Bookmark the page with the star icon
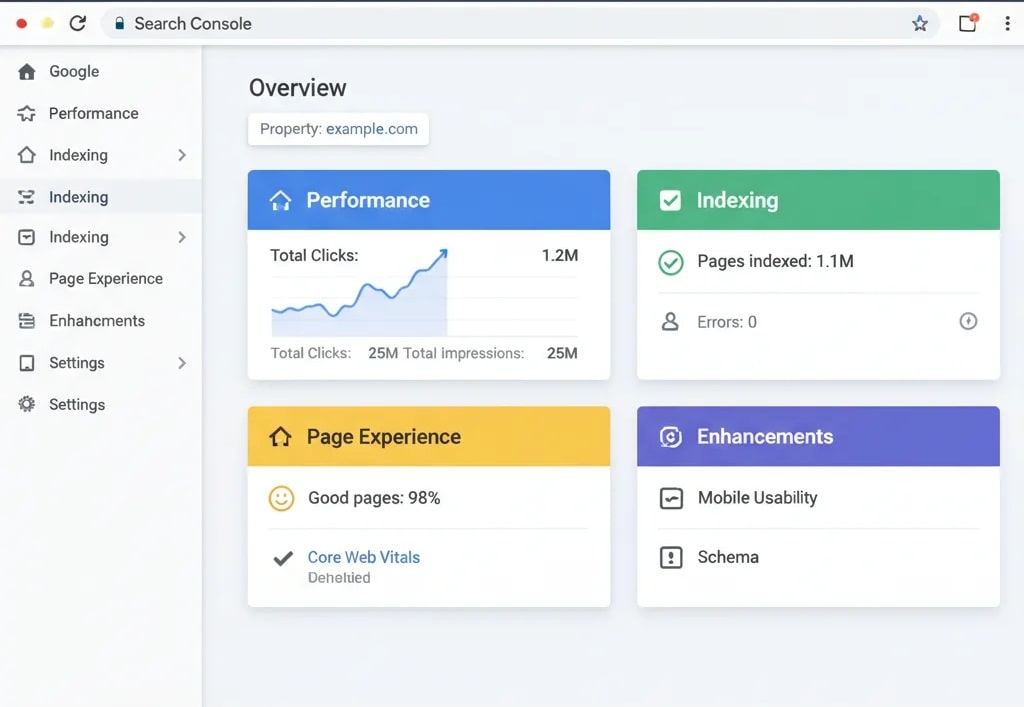This screenshot has height=707, width=1024. pos(920,24)
